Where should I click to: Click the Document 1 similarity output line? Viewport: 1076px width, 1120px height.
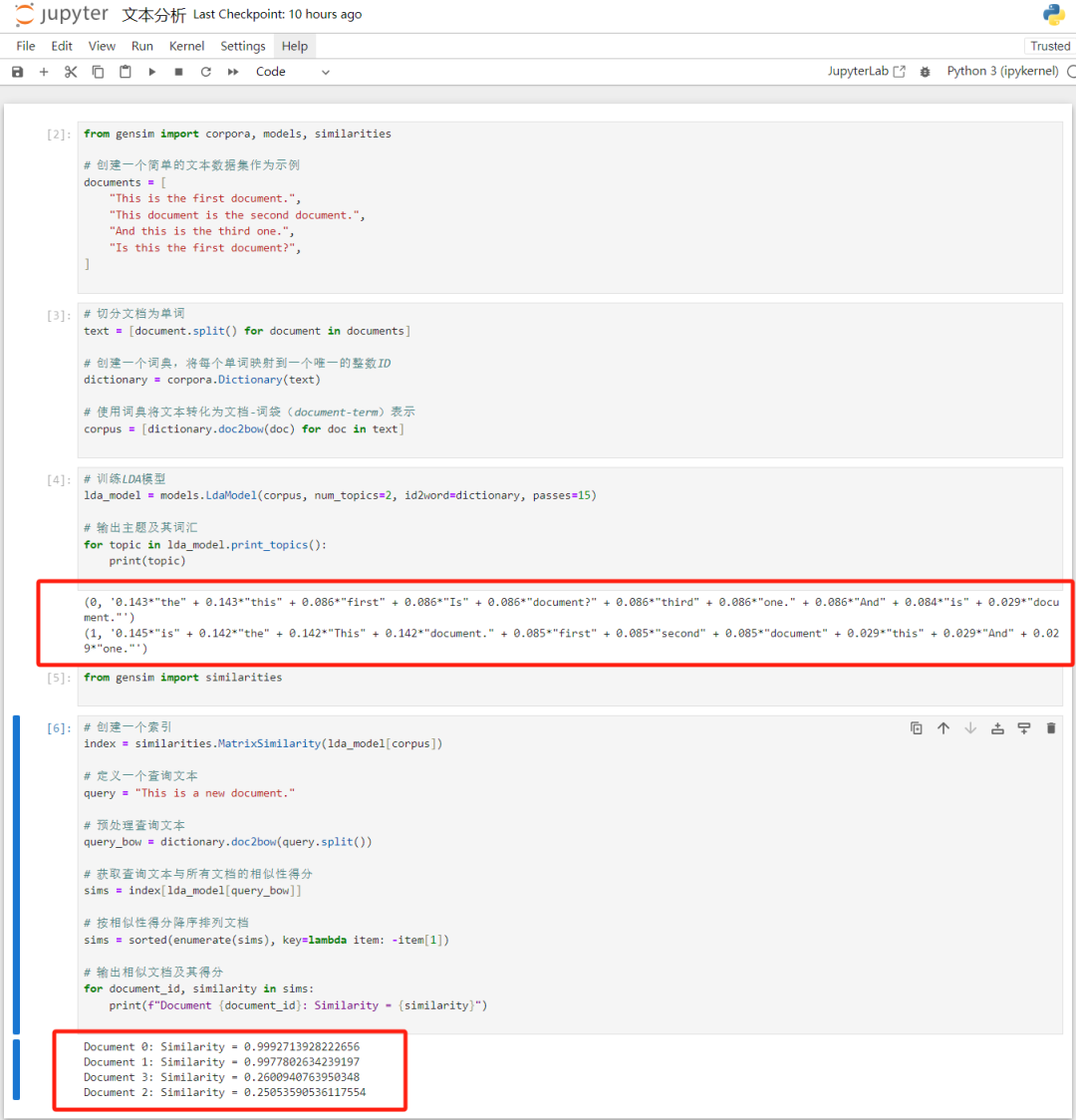222,1062
